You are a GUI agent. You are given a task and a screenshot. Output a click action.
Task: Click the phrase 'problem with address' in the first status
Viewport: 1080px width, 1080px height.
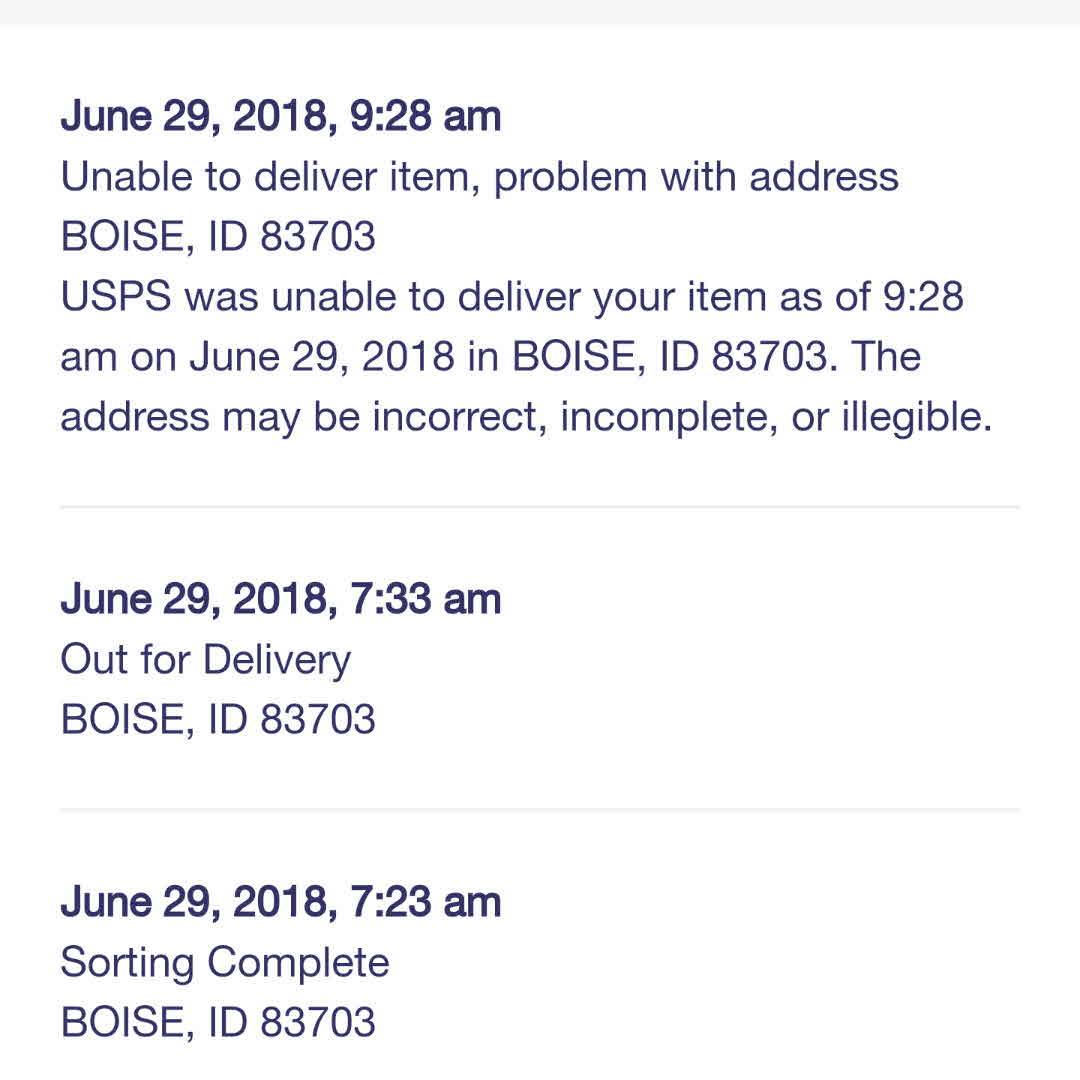pyautogui.click(x=696, y=177)
